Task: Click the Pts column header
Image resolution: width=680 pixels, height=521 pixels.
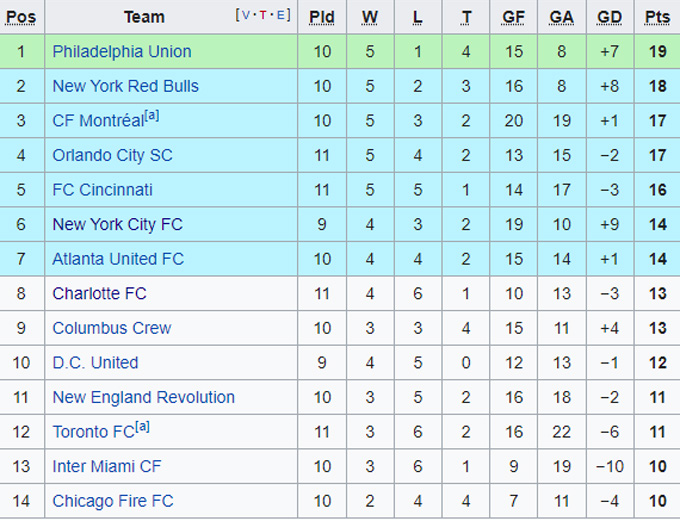Action: pyautogui.click(x=656, y=17)
